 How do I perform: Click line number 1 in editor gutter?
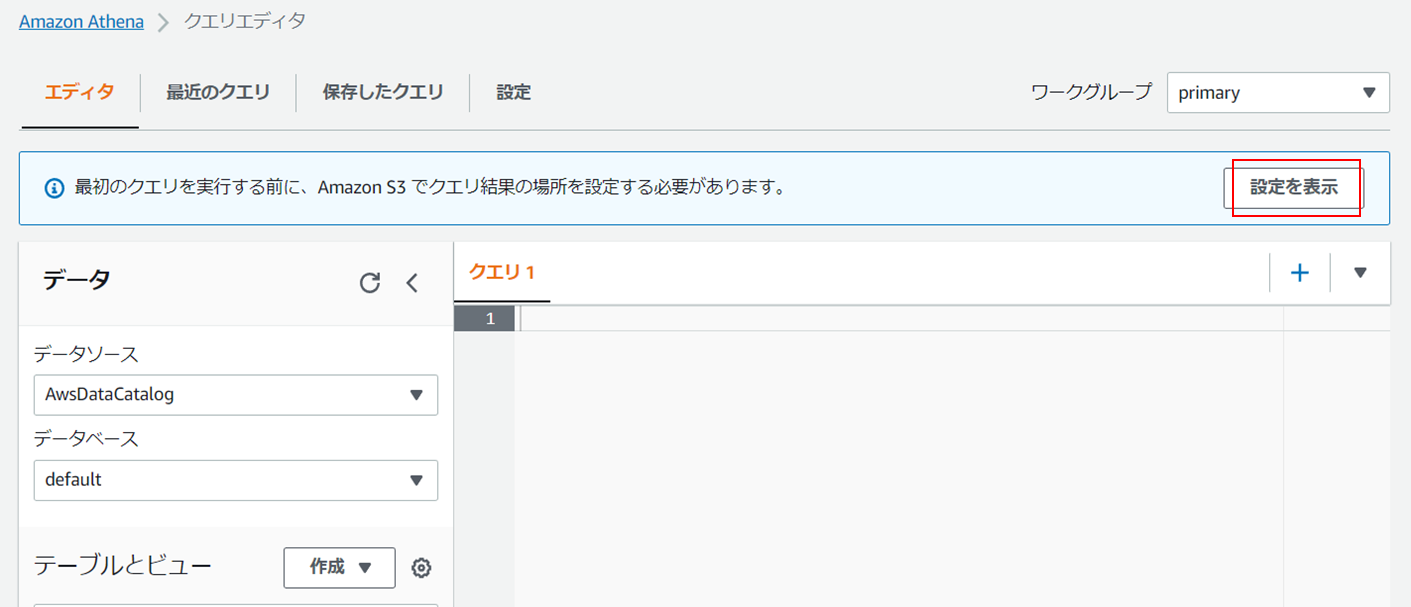[x=490, y=319]
